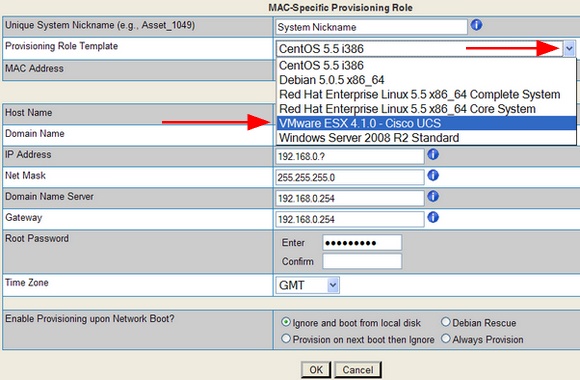This screenshot has width=580, height=380.
Task: Choose Windows Server 2008 R2 Standard
Action: [x=426, y=138]
